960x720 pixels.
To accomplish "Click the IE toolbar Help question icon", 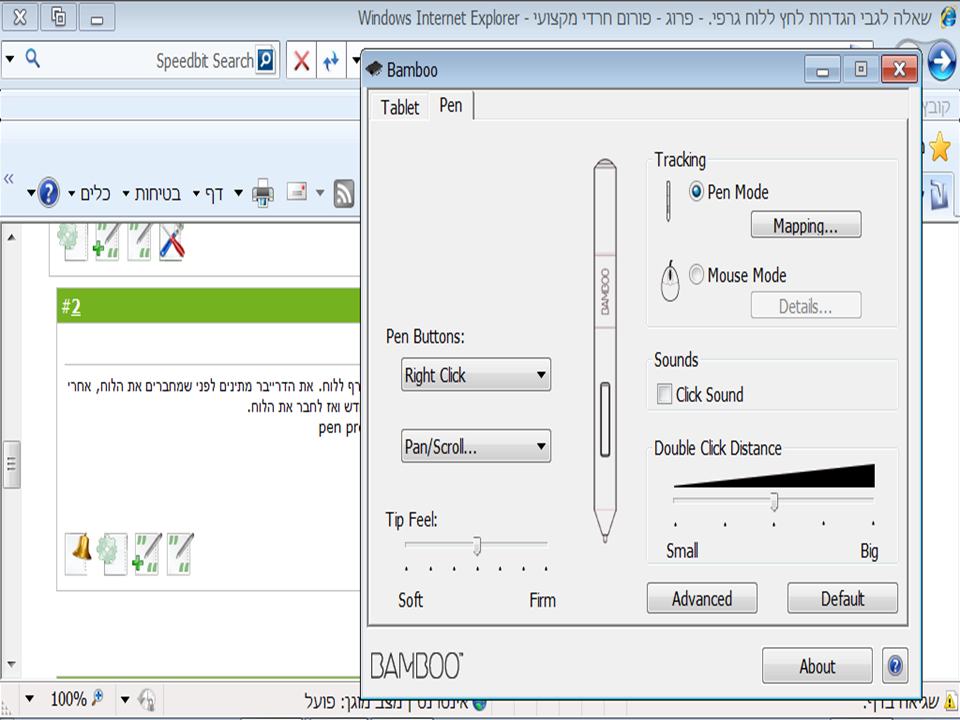I will point(48,193).
